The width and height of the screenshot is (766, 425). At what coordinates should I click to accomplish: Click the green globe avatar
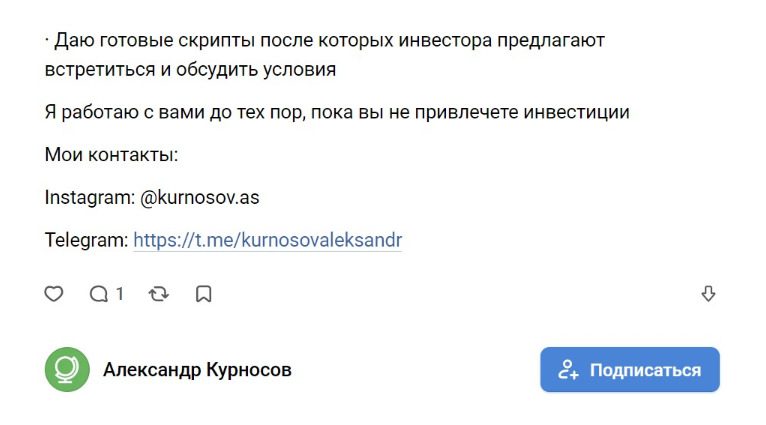click(67, 370)
